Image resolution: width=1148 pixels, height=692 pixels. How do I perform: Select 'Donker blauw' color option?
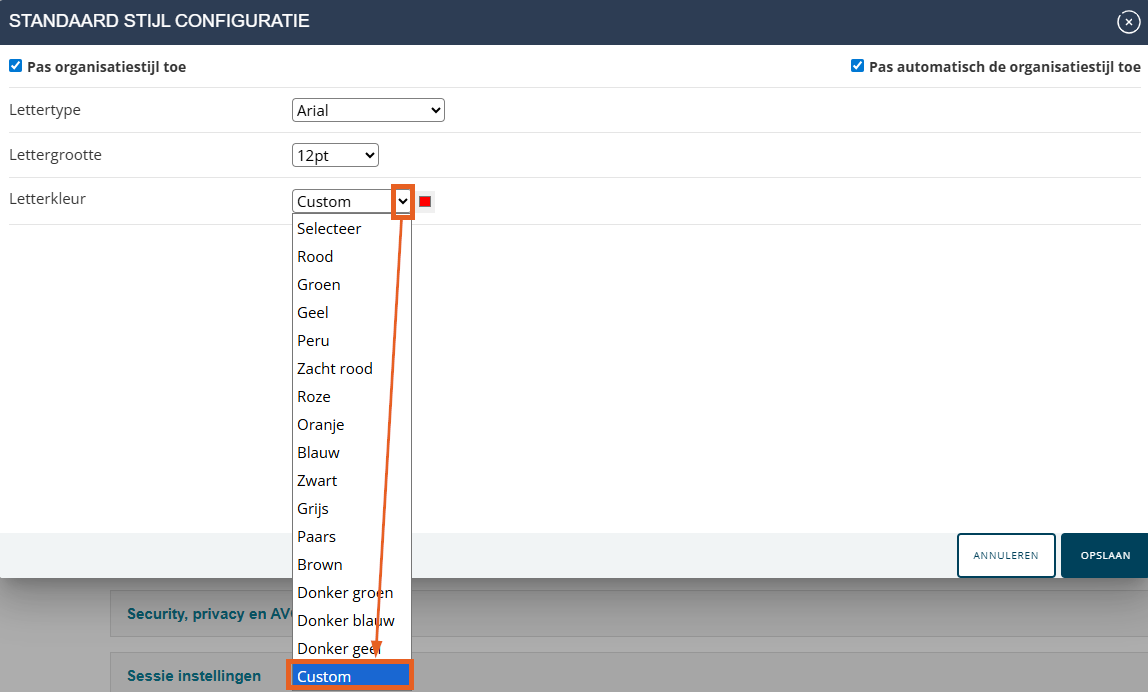(351, 620)
